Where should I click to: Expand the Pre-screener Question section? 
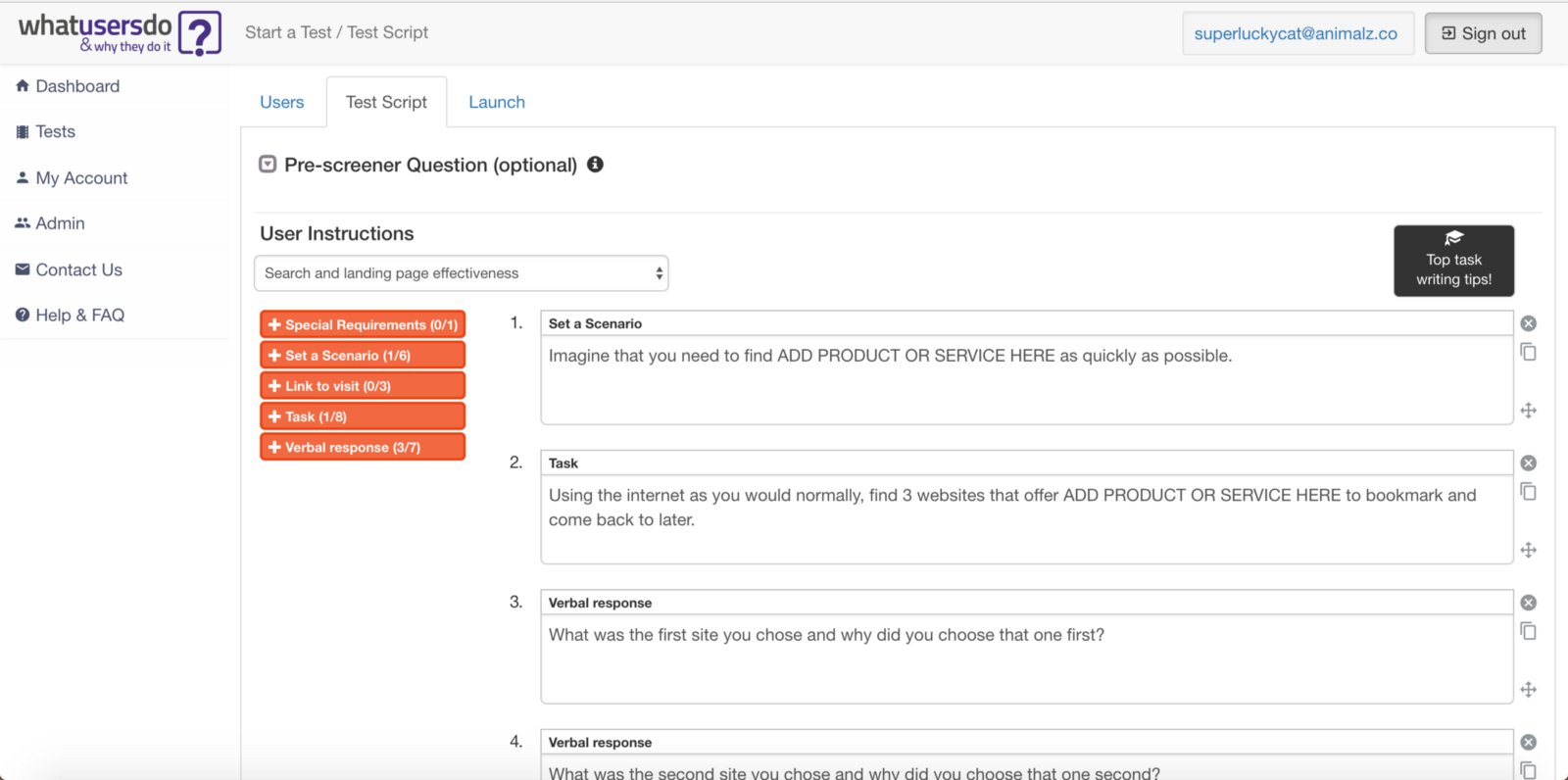tap(268, 165)
